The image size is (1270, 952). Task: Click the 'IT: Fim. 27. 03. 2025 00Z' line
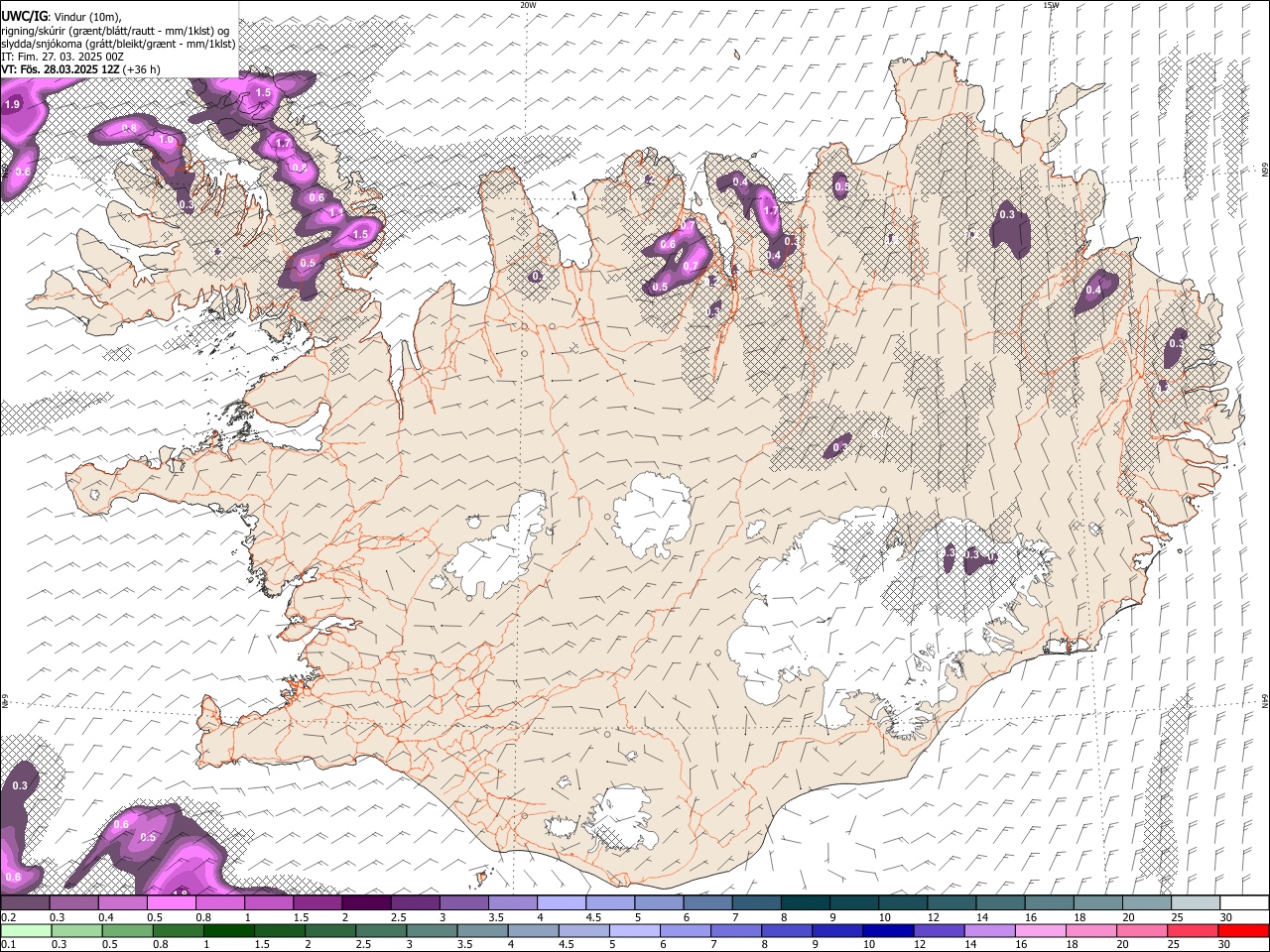(x=63, y=57)
